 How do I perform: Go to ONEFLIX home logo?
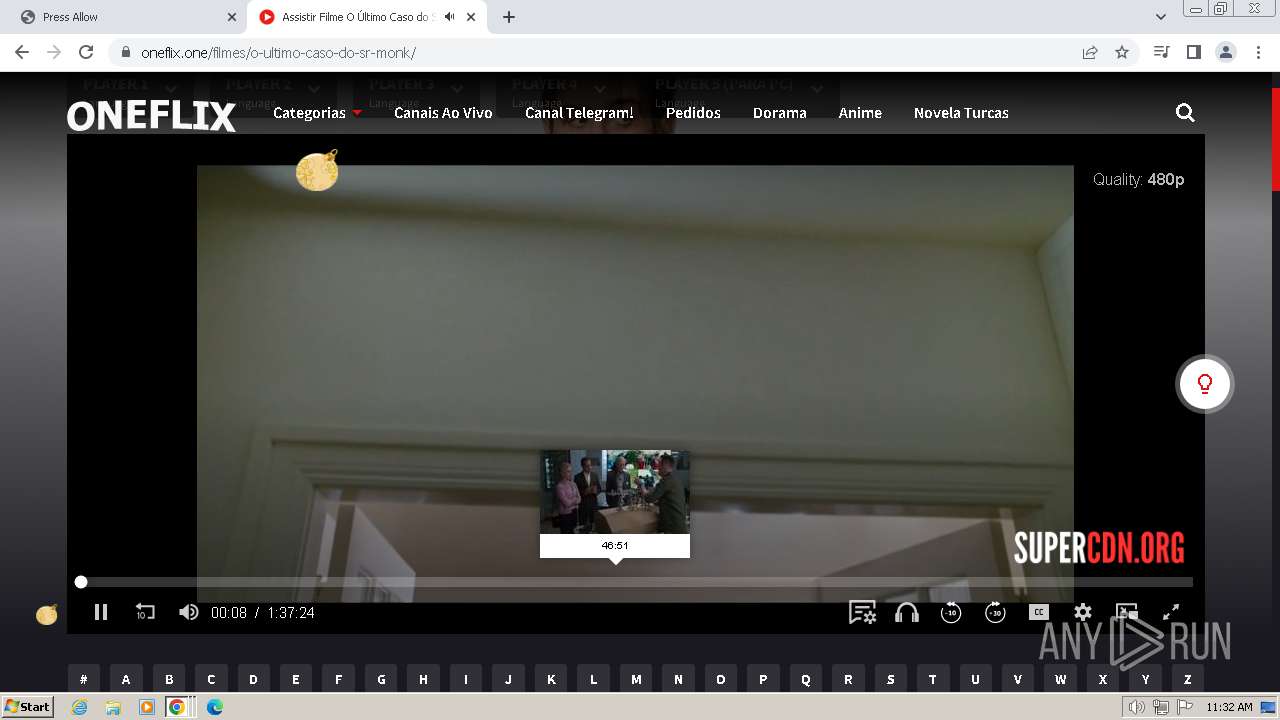coord(152,116)
